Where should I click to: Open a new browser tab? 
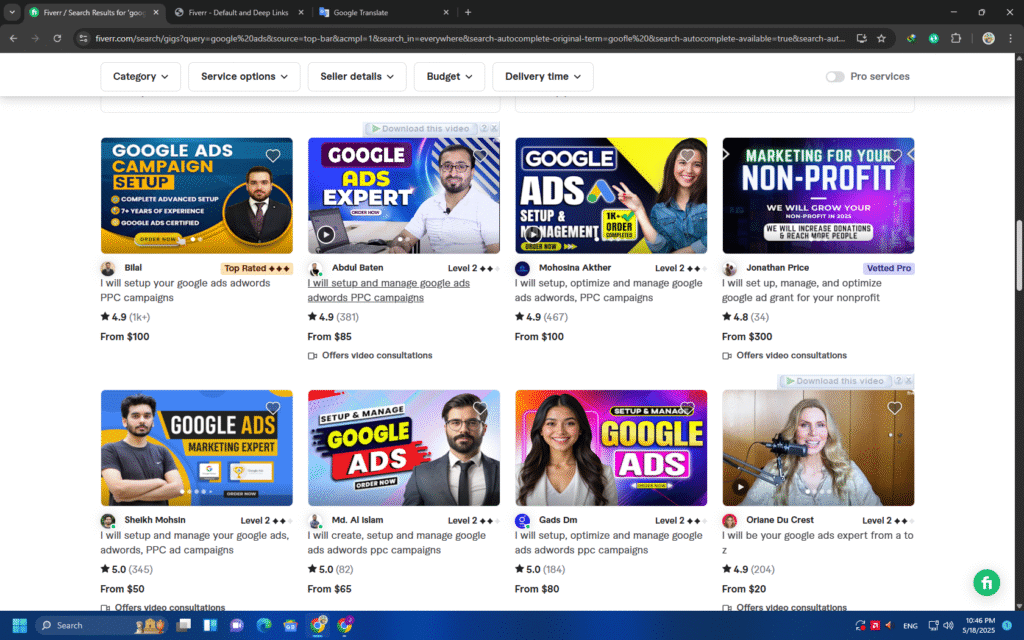pos(468,12)
